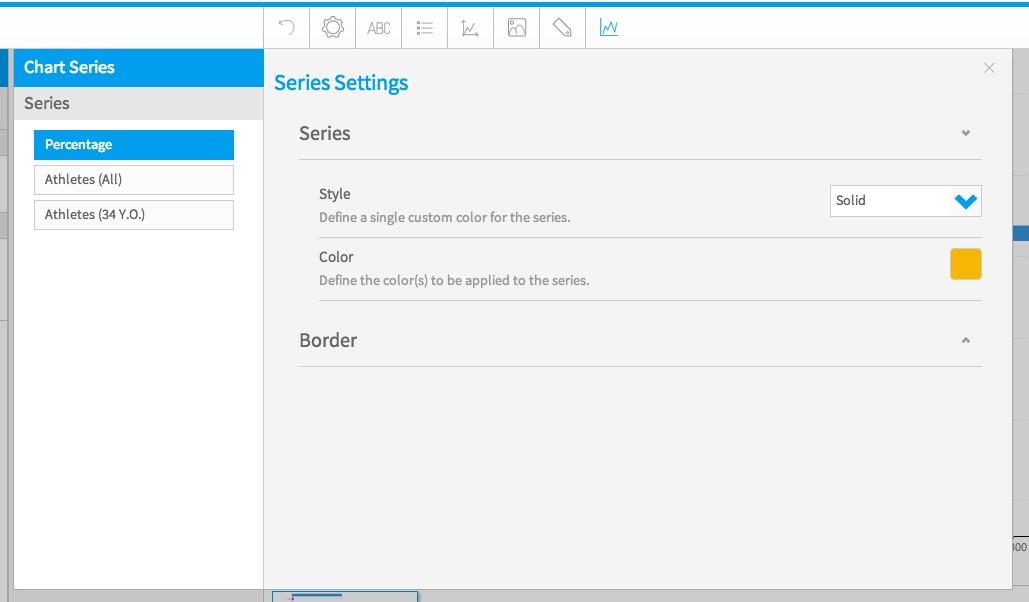Click the undo arrow icon
The image size is (1029, 602).
[x=287, y=28]
